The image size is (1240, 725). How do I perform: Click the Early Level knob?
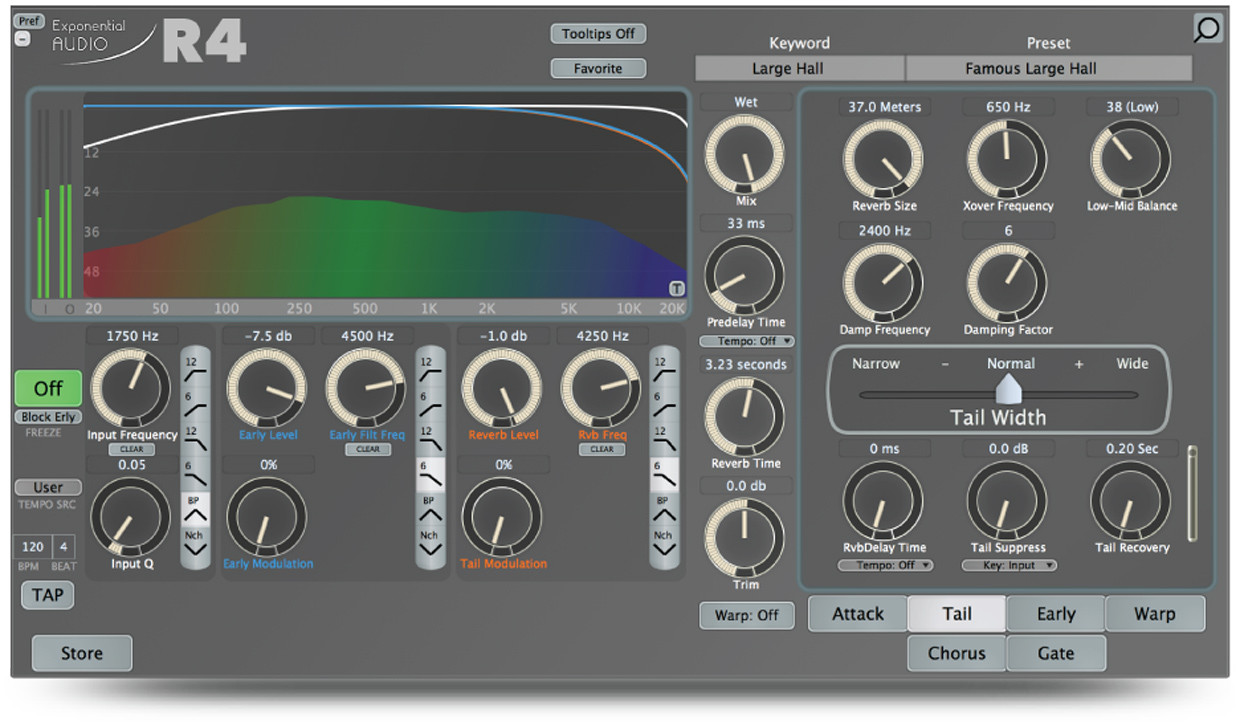click(x=267, y=389)
